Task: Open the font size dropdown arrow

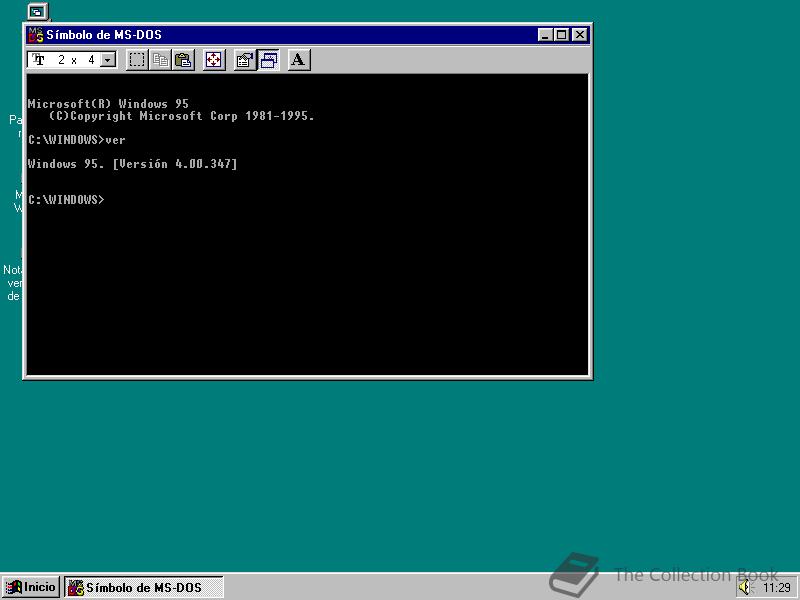Action: tap(108, 60)
